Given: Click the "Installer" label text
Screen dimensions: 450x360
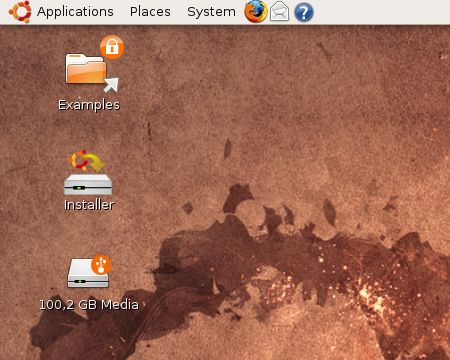Looking at the screenshot, I should [x=89, y=205].
